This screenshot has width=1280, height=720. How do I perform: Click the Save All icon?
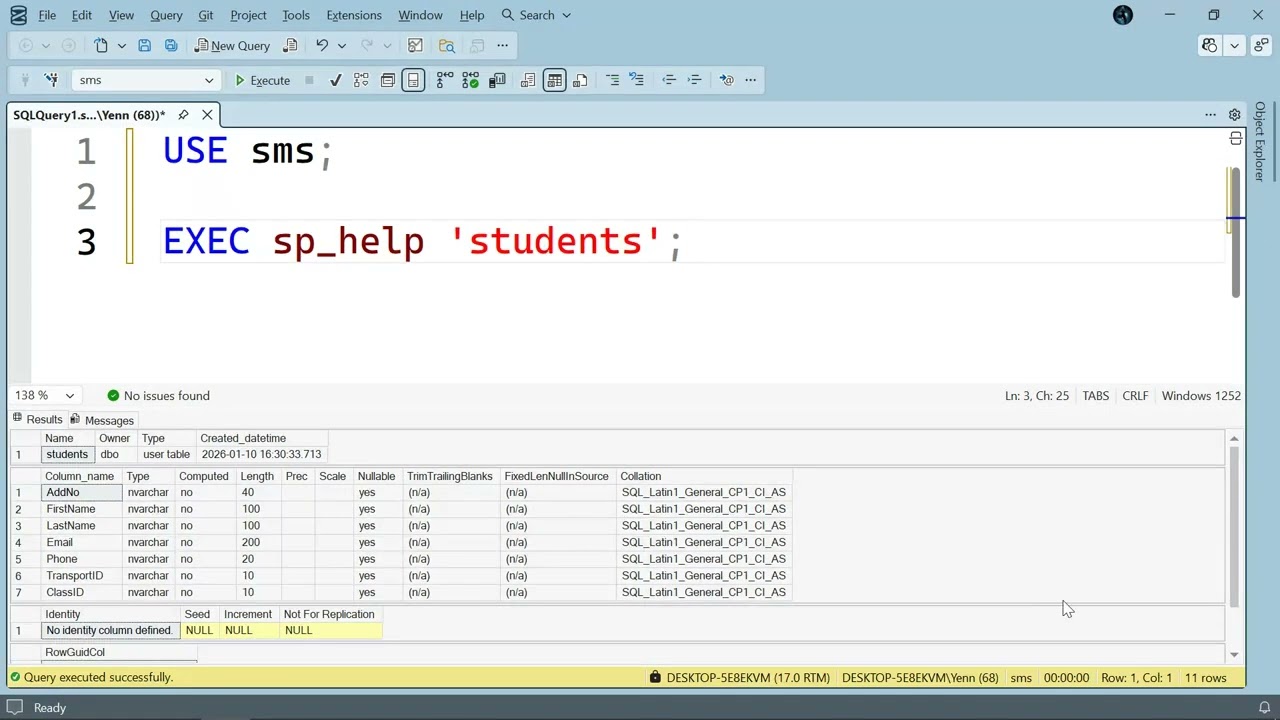tap(171, 45)
